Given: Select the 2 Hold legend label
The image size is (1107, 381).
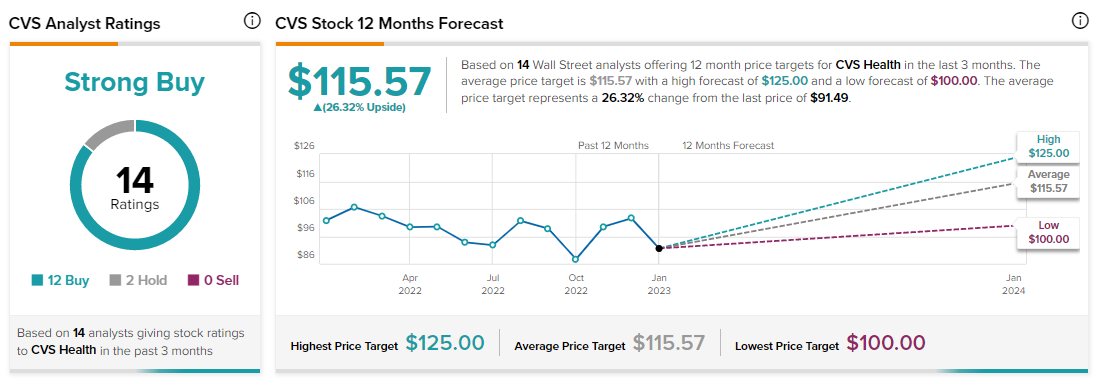Looking at the screenshot, I should coord(147,281).
